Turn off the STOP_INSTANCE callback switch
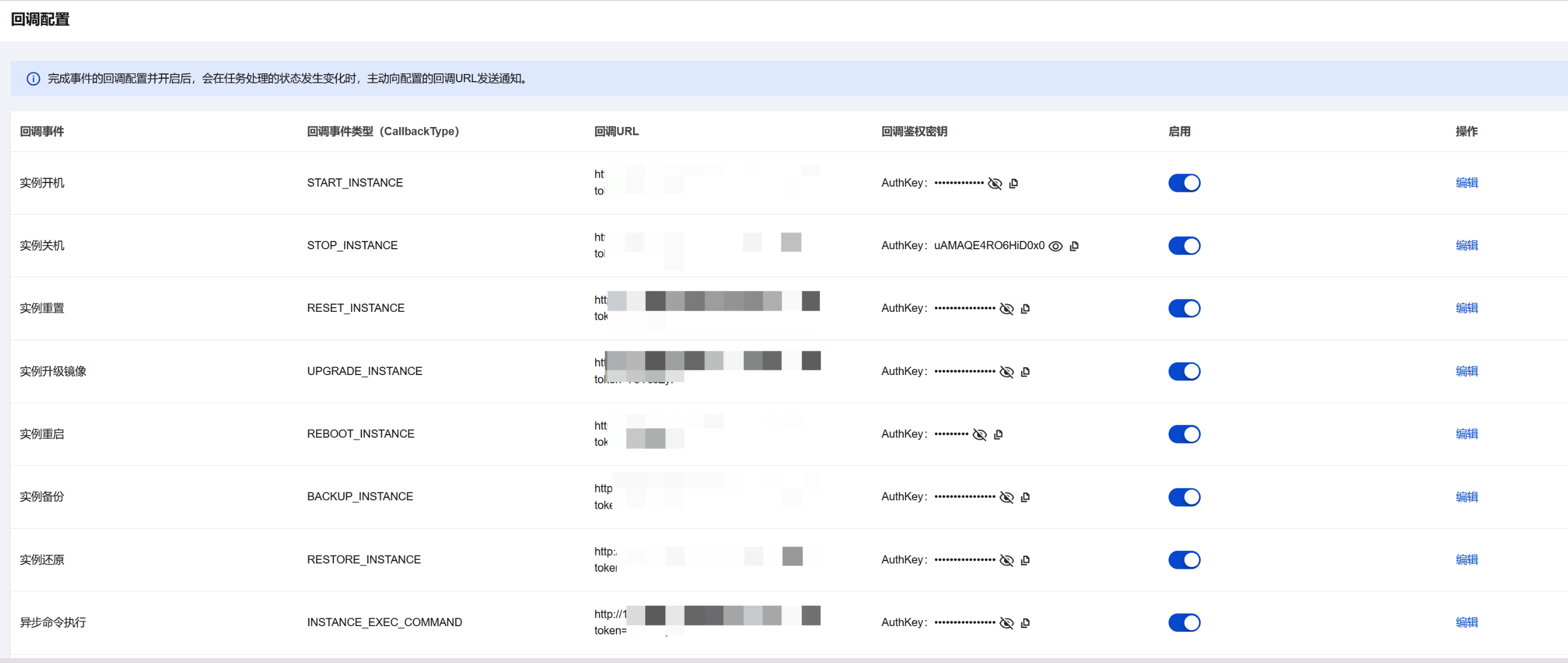This screenshot has width=1568, height=663. click(x=1184, y=246)
